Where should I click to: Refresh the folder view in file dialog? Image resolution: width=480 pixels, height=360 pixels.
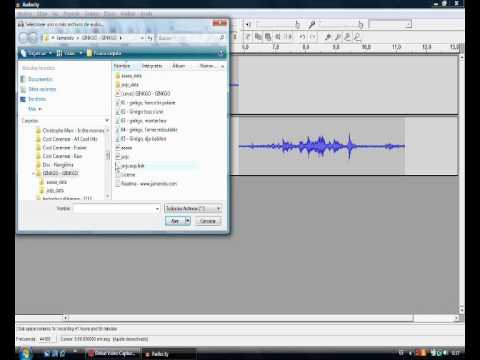coord(150,38)
